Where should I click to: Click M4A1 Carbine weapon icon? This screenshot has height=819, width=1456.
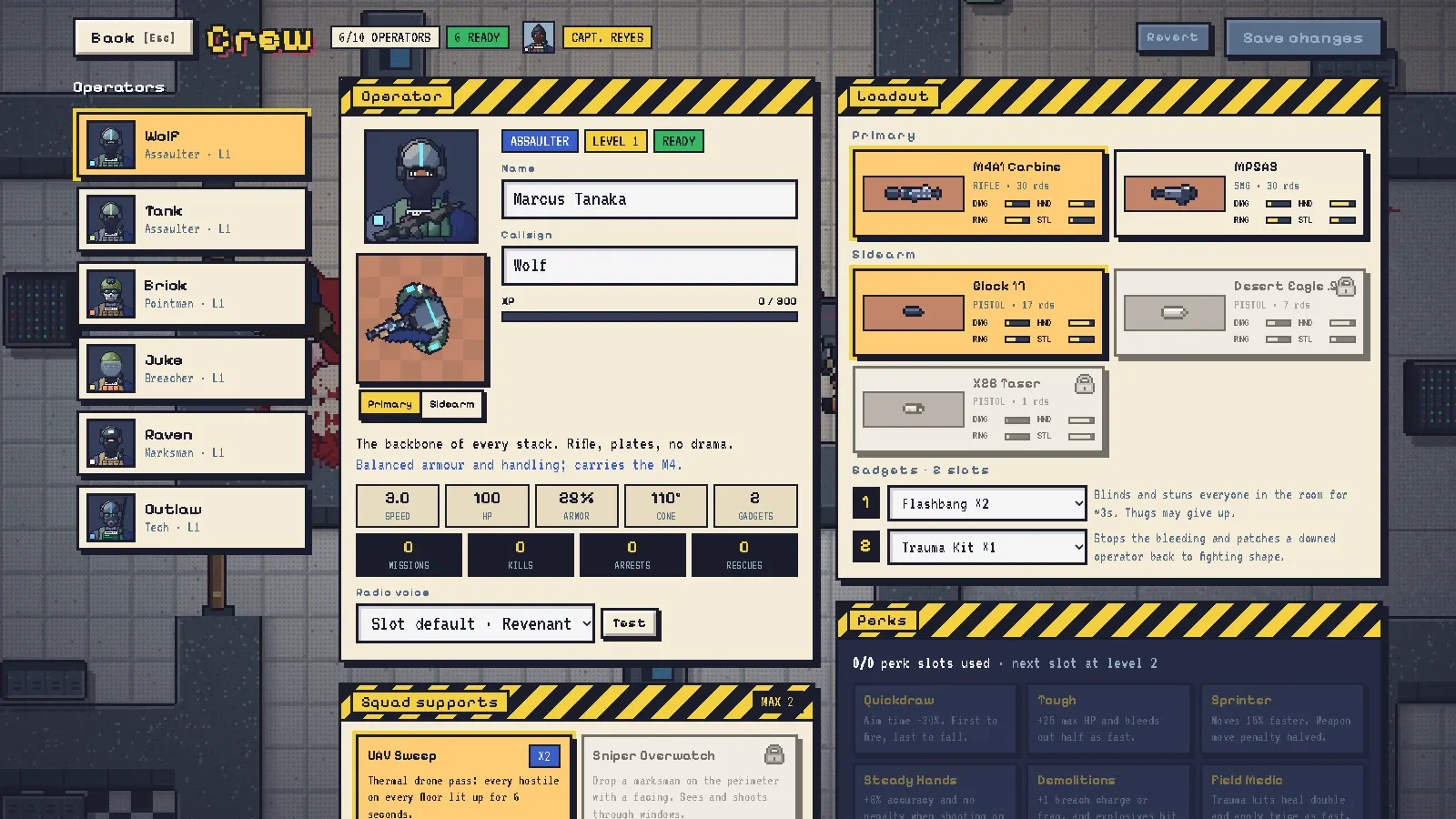[913, 194]
